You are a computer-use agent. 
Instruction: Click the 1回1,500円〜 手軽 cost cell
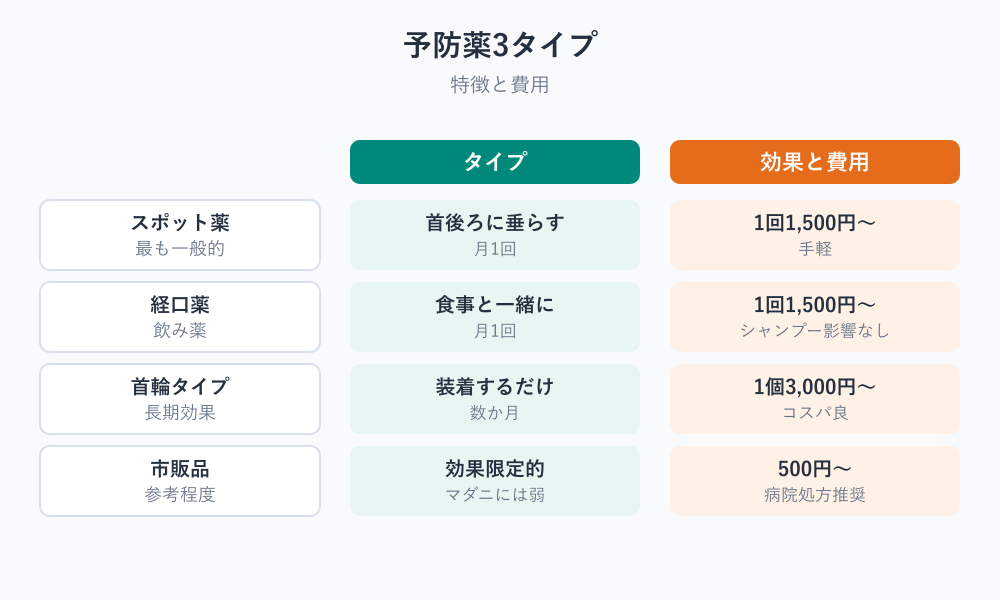[x=814, y=235]
